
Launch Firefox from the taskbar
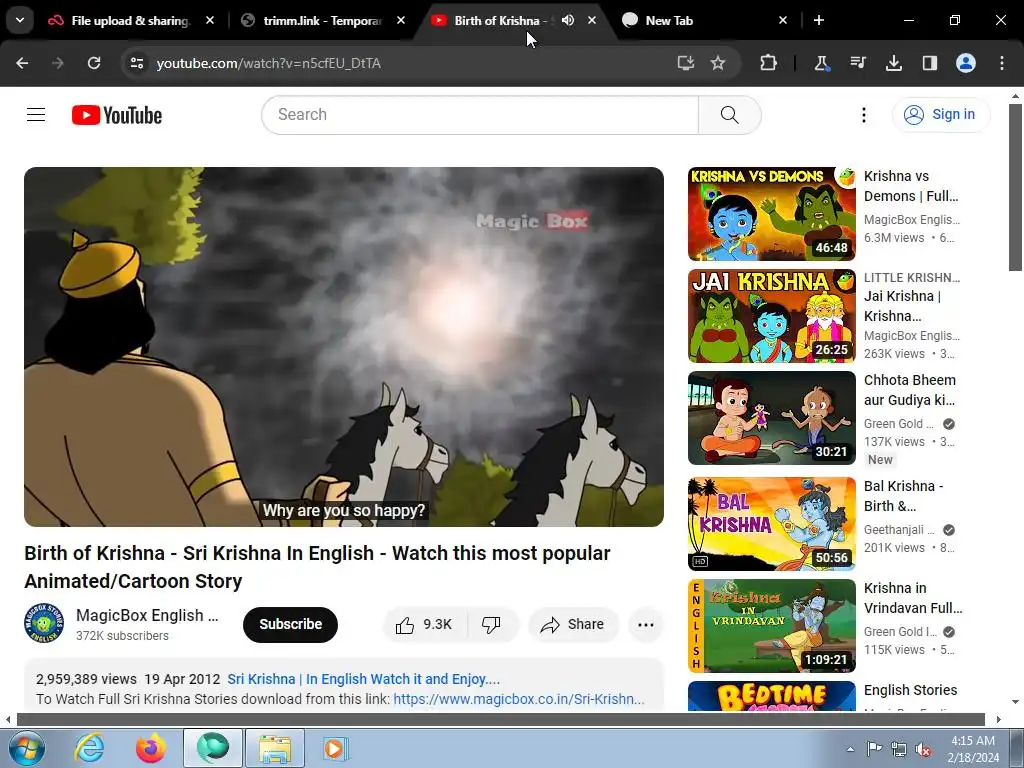pyautogui.click(x=151, y=748)
